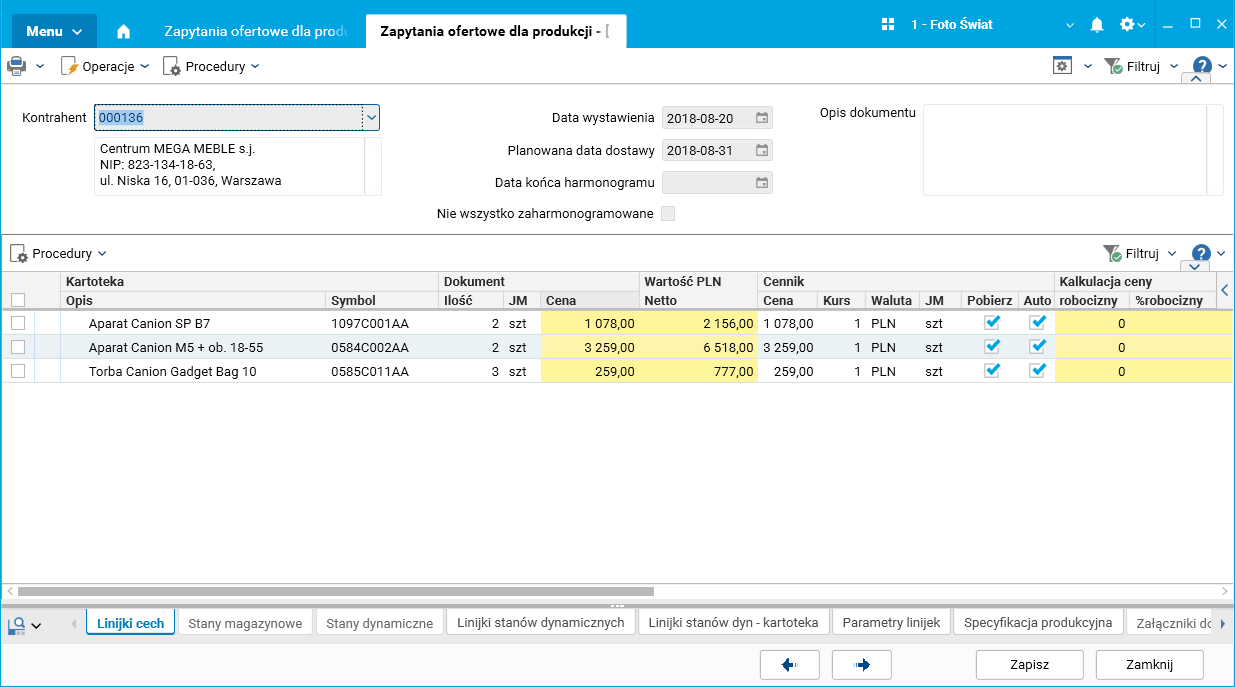Open calendar for Data wystawienia
1235x687 pixels.
point(762,118)
